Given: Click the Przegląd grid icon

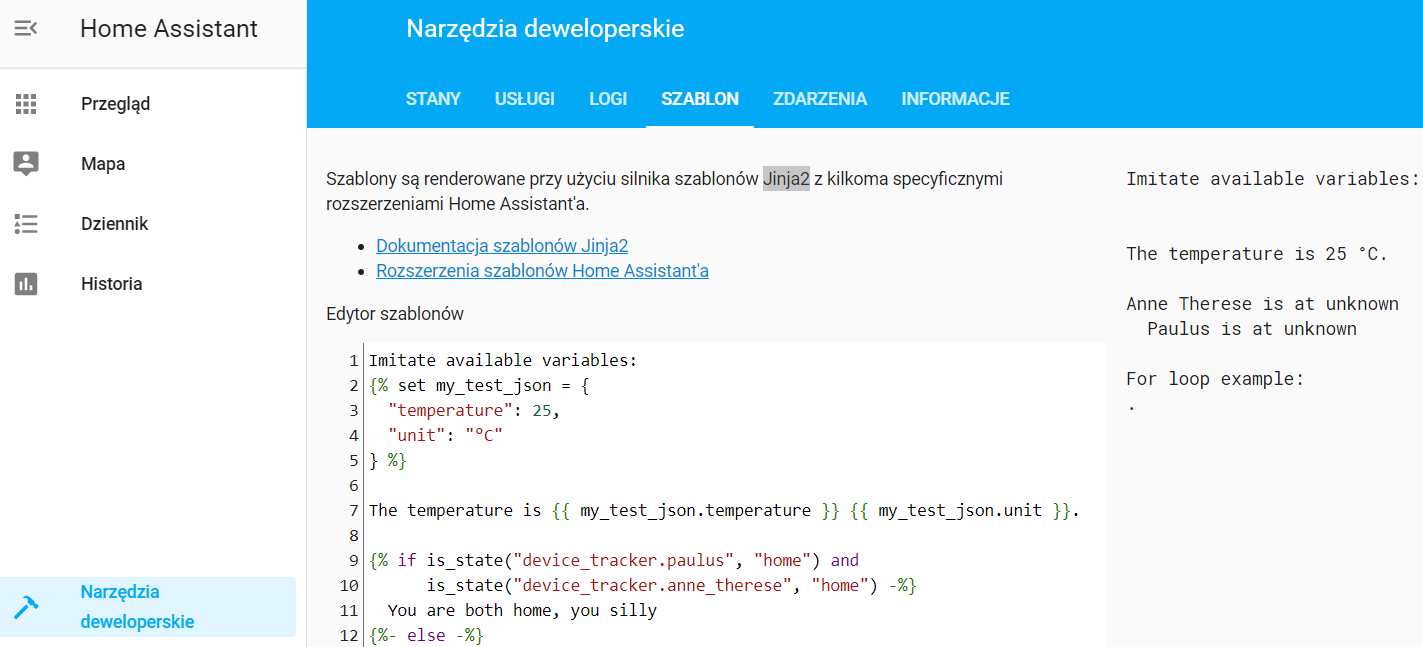Looking at the screenshot, I should [26, 104].
